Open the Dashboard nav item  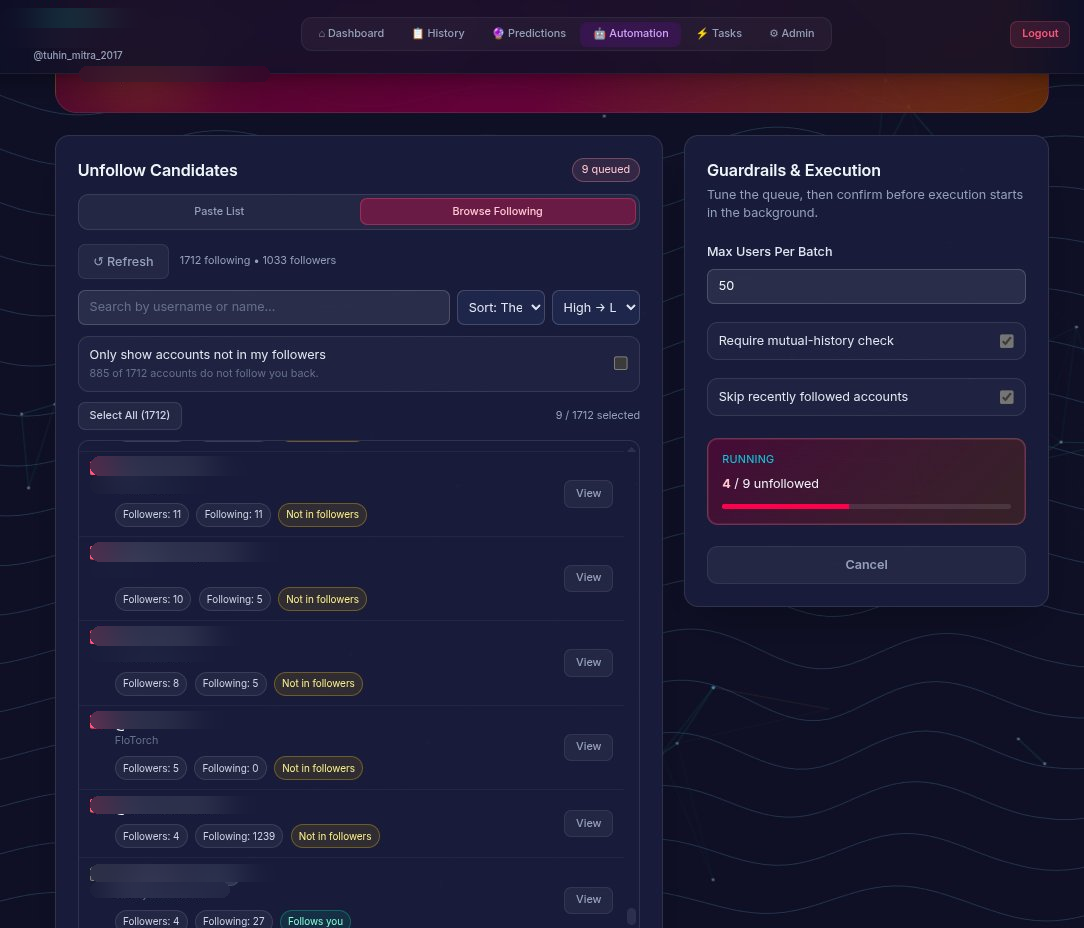[351, 33]
